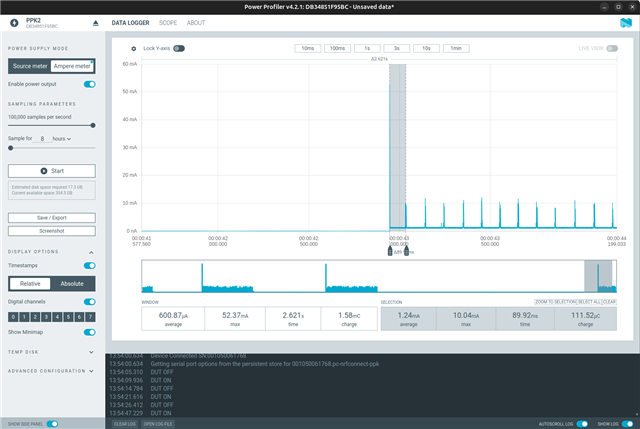Toggle digital channel 4

coord(57,317)
